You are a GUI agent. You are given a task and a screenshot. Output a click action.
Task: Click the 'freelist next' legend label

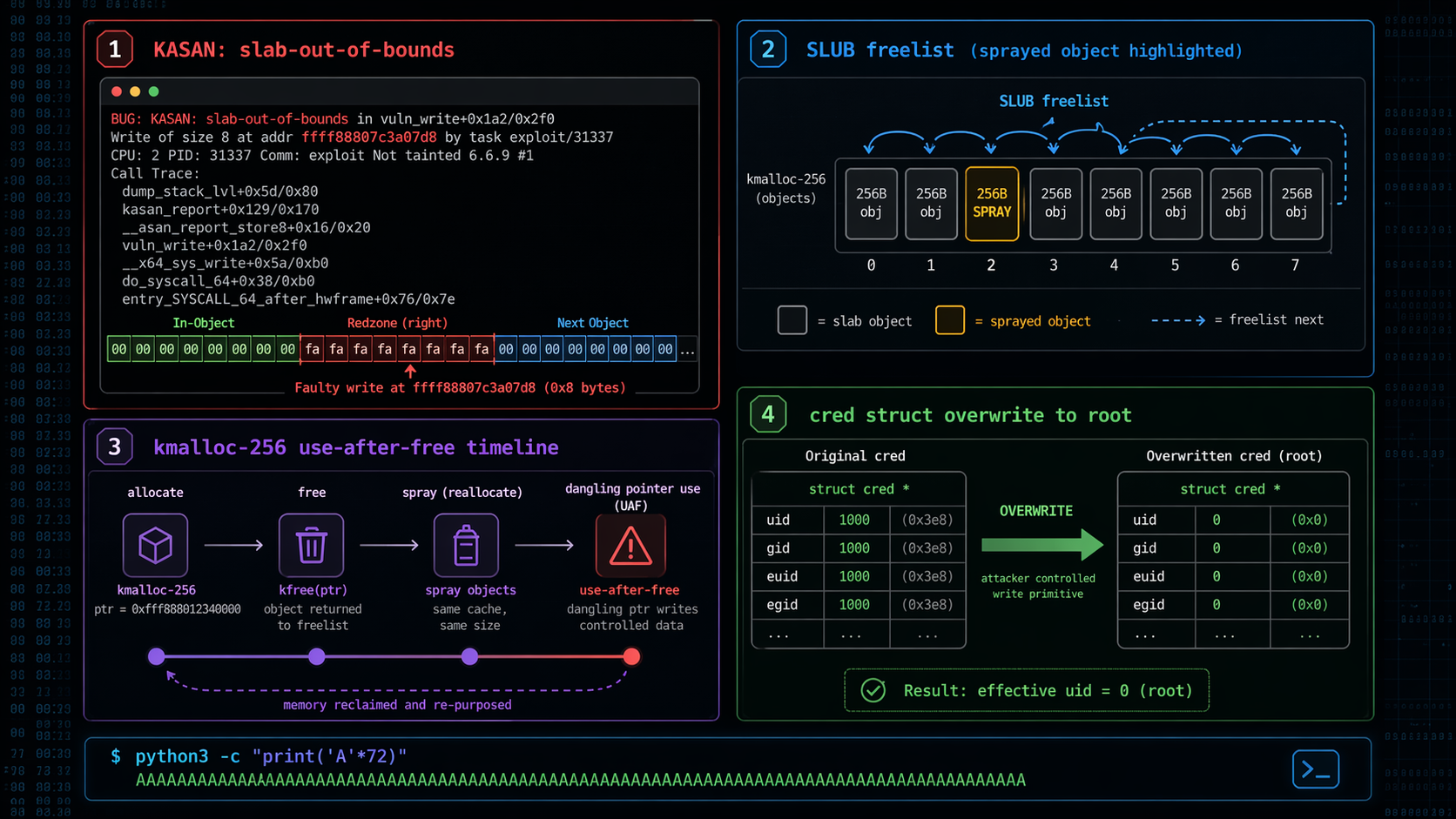click(x=1269, y=320)
